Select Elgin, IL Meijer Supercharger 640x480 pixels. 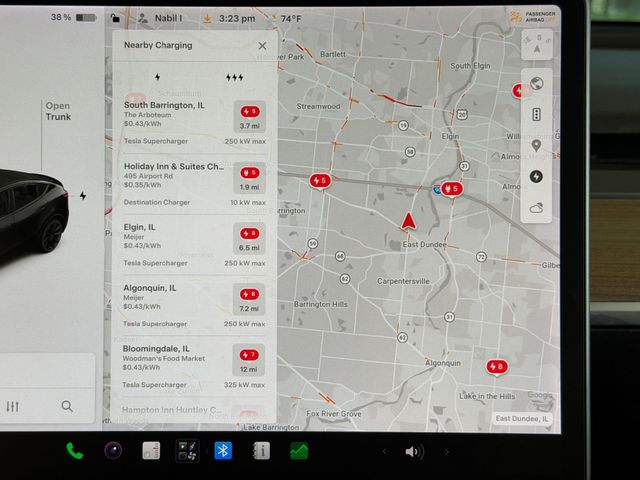coord(195,245)
